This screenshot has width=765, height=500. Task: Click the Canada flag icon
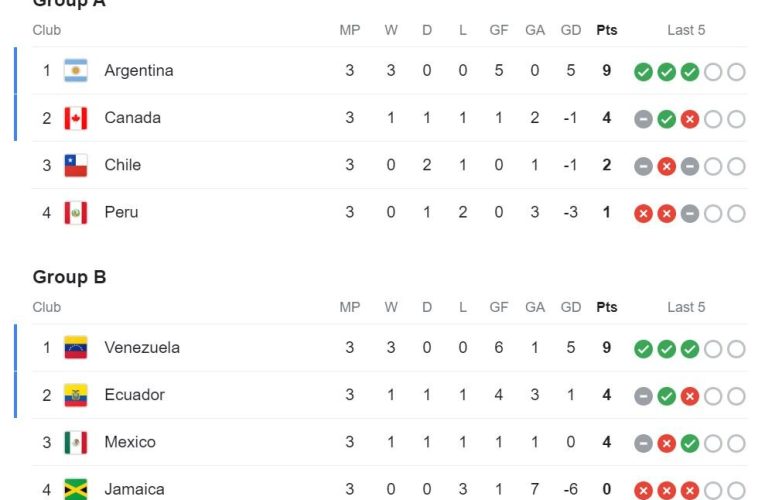(x=76, y=118)
